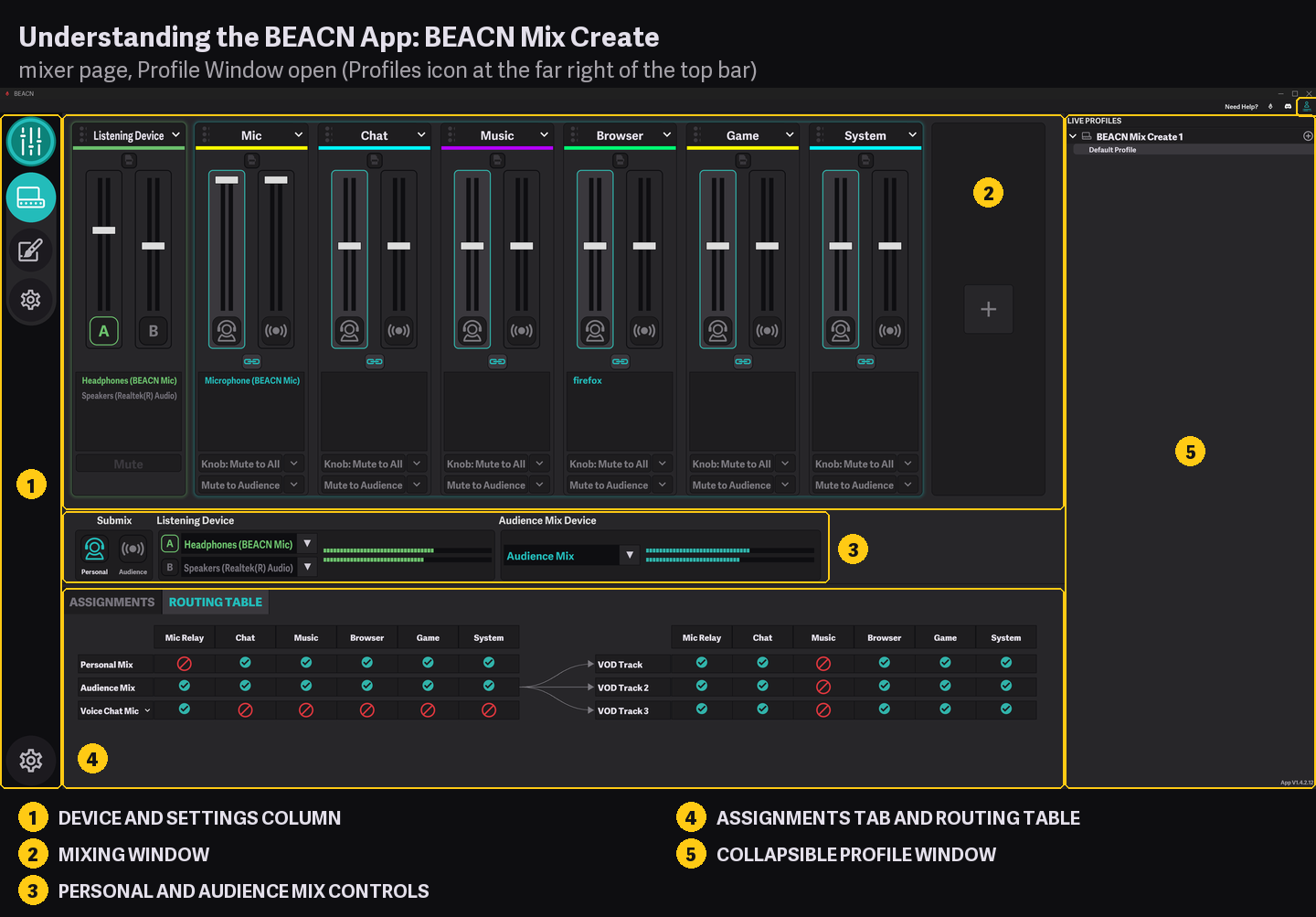The height and width of the screenshot is (917, 1316).
Task: Select listening output A button
Action: [104, 331]
